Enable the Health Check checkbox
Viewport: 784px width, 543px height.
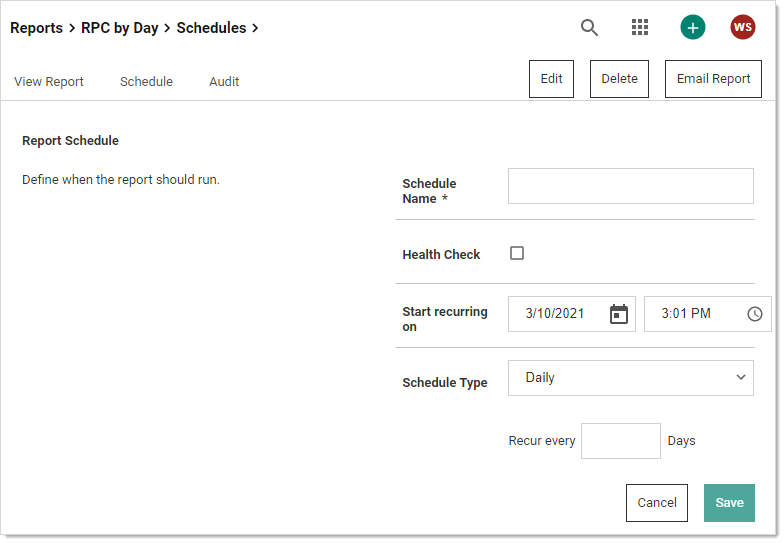pyautogui.click(x=517, y=254)
